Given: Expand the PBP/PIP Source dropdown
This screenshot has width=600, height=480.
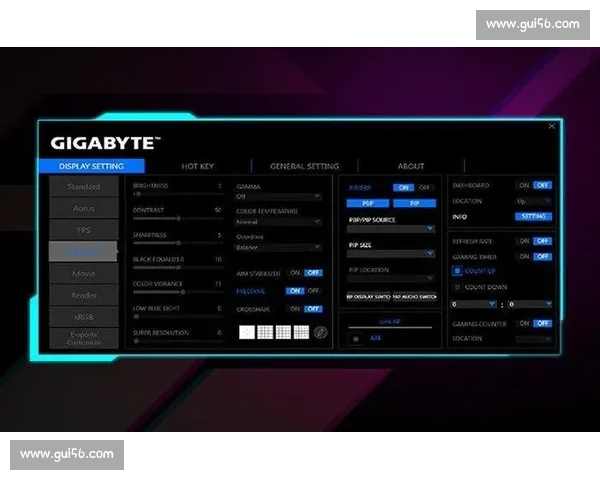Looking at the screenshot, I should (391, 229).
